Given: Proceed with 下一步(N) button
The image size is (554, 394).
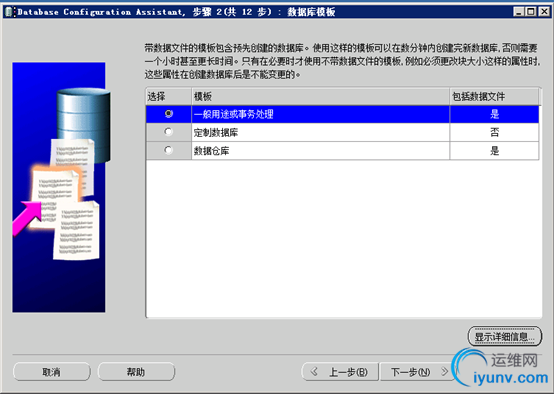Looking at the screenshot, I should 417,372.
